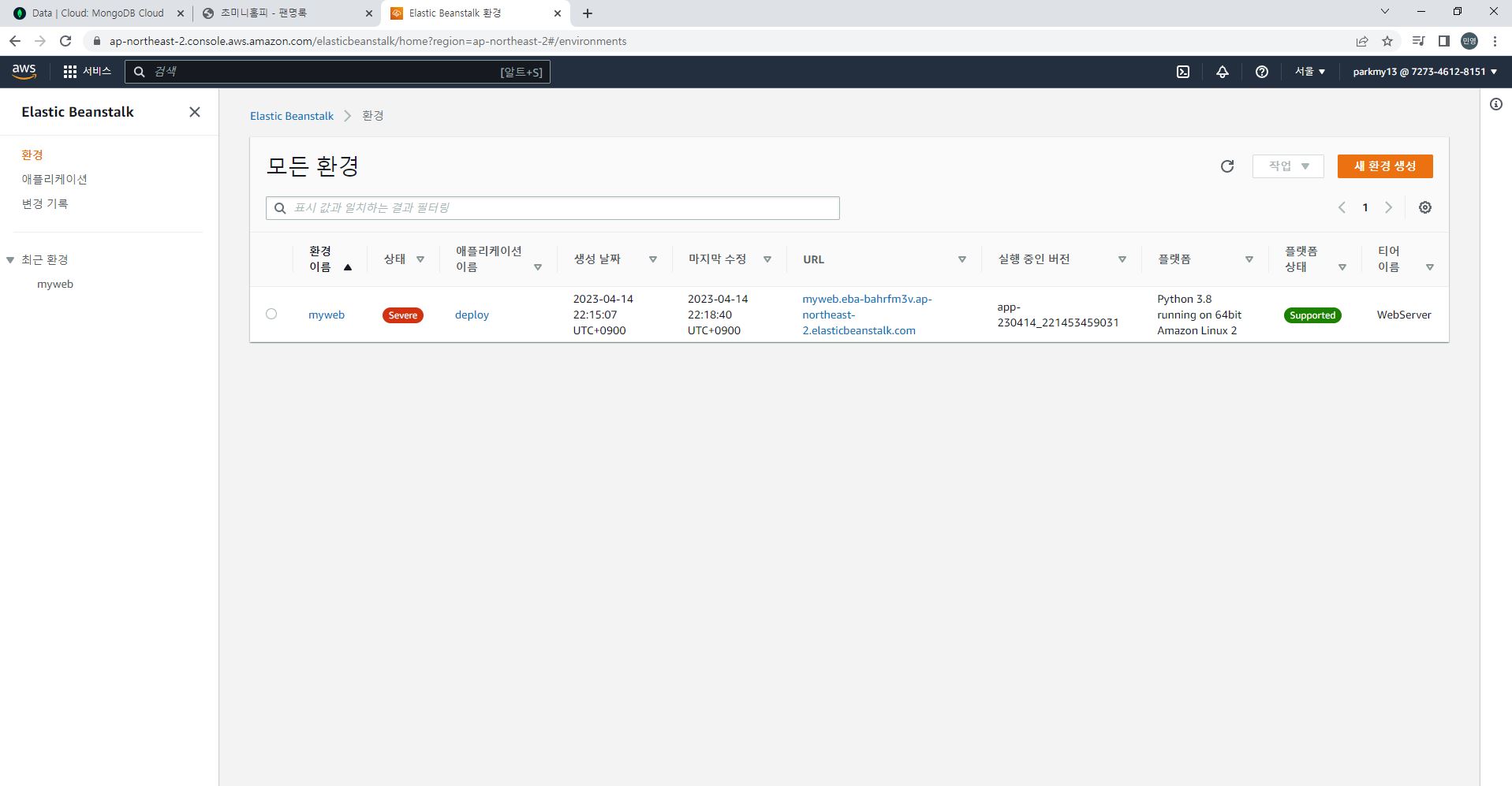
Task: Refresh the environments list
Action: [x=1227, y=166]
